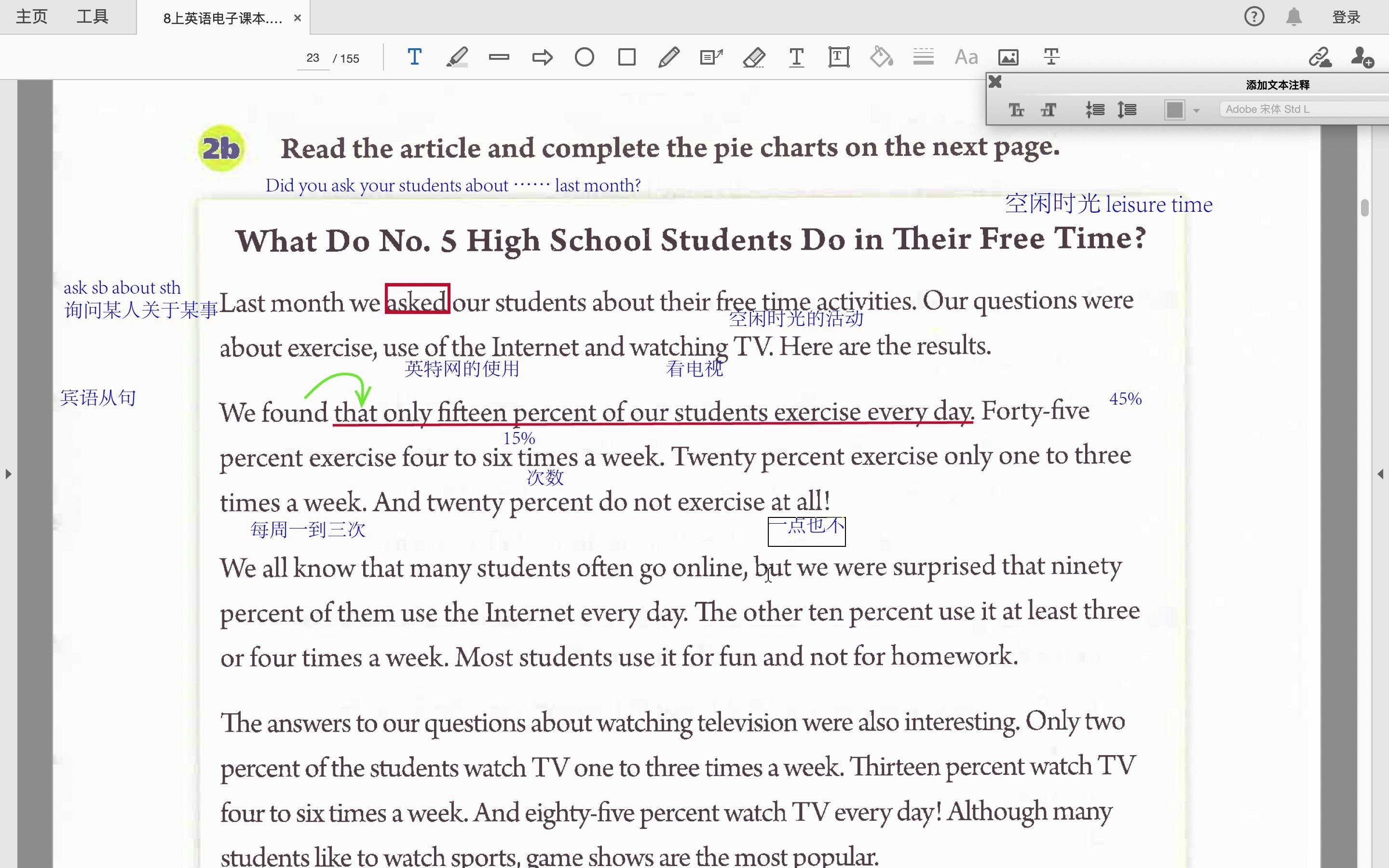Click the 宾语从句 annotation
Viewport: 1389px width, 868px height.
pos(98,397)
